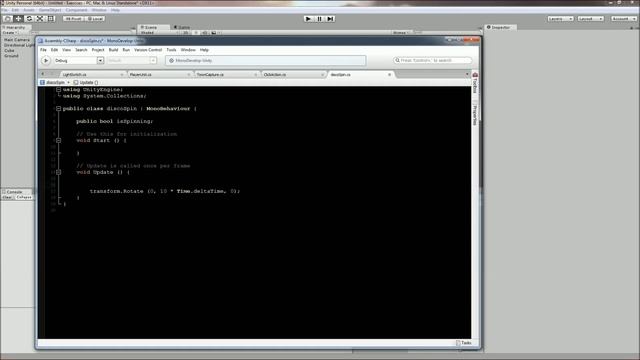Open MonoDevelop Tools menu
The height and width of the screenshot is (360, 640).
[171, 50]
